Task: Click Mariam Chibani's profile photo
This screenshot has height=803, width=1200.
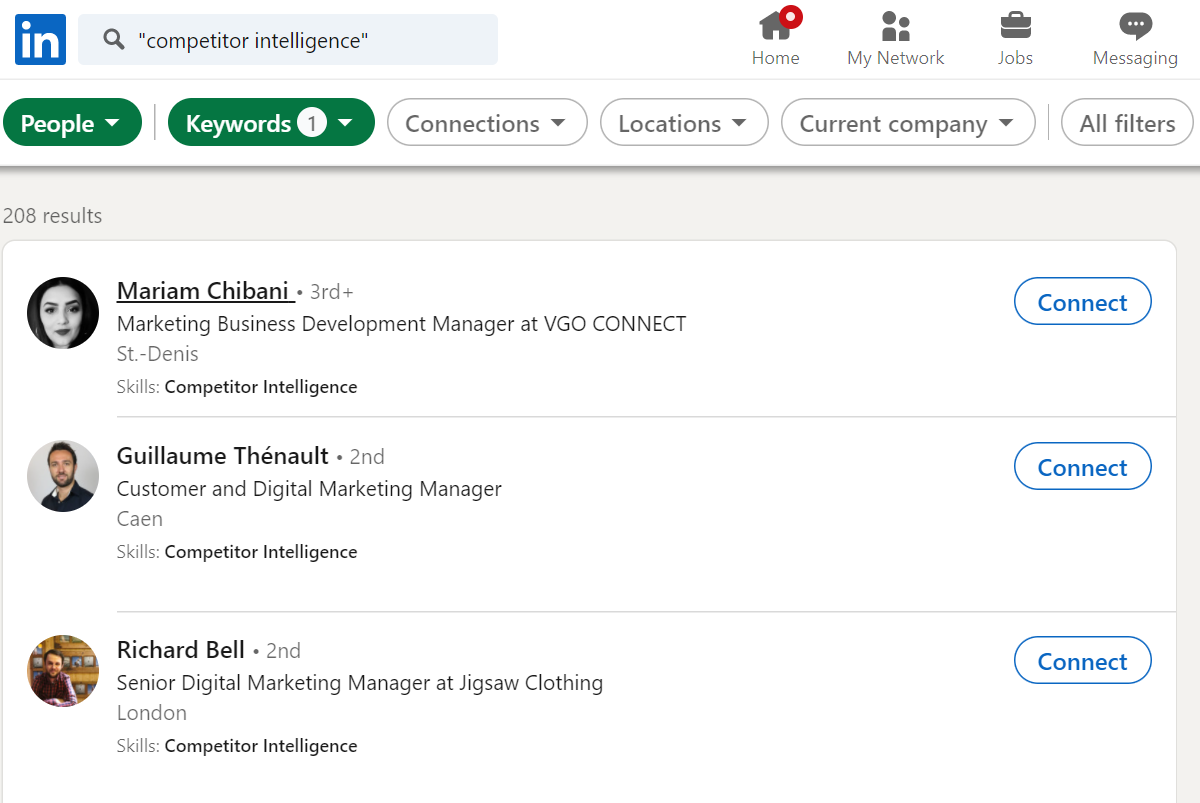Action: (x=63, y=313)
